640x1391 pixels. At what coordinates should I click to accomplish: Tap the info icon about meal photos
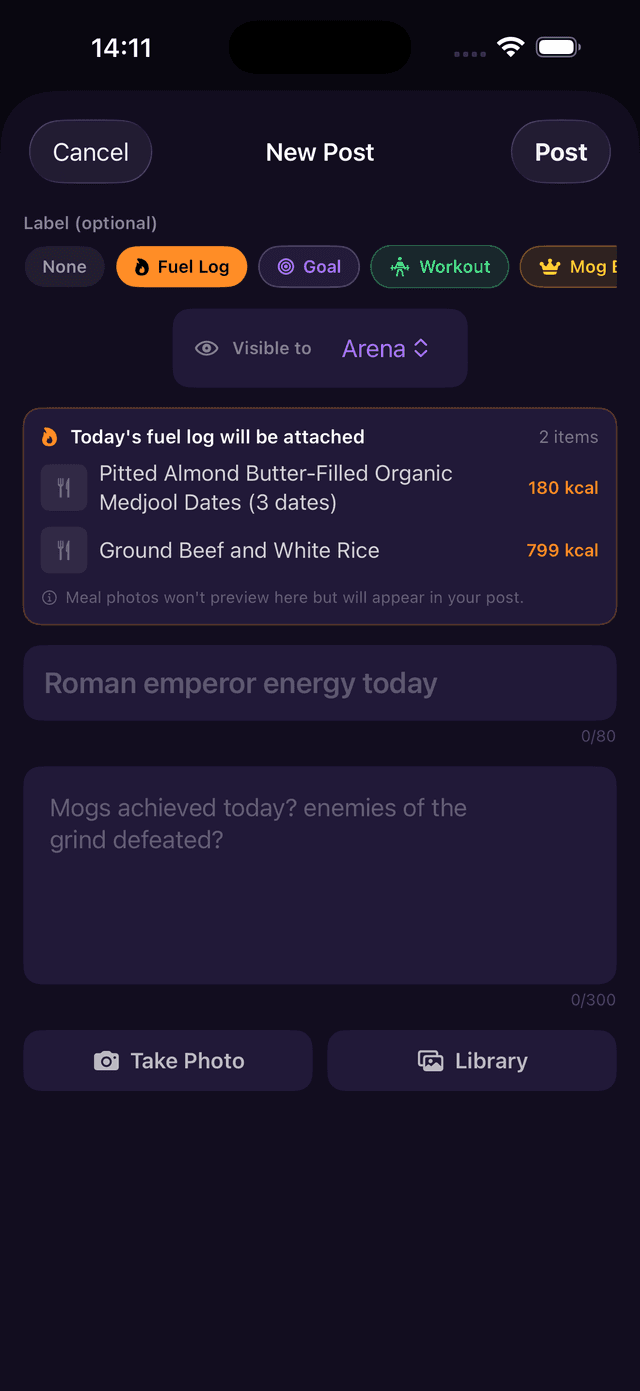coord(49,597)
